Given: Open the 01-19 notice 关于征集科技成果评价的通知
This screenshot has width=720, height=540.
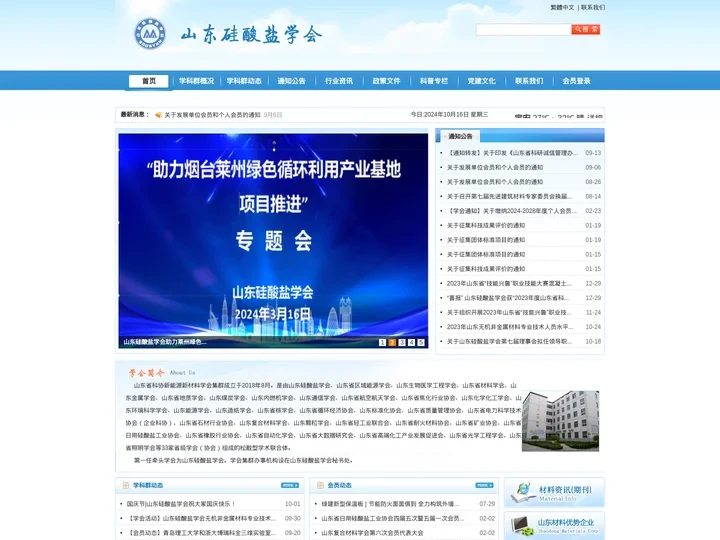Looking at the screenshot, I should 486,225.
